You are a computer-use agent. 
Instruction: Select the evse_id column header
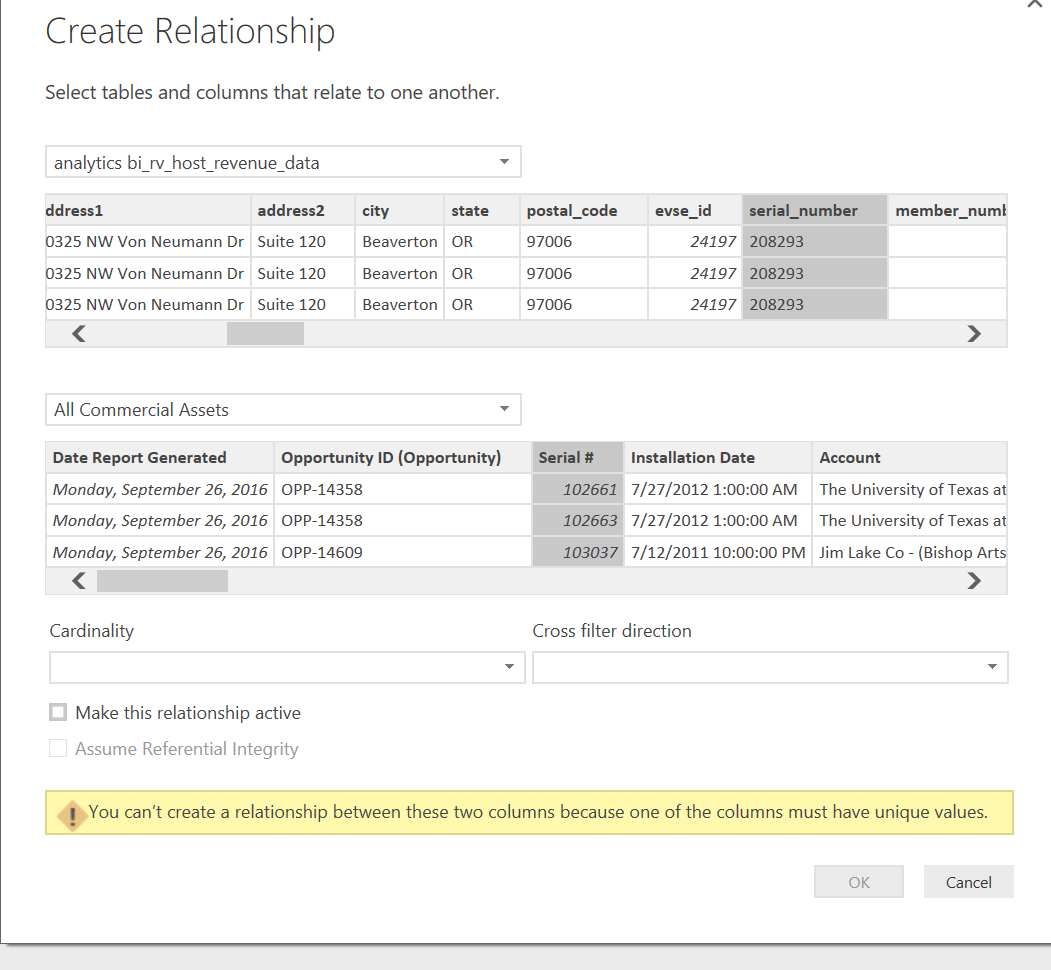[x=694, y=210]
